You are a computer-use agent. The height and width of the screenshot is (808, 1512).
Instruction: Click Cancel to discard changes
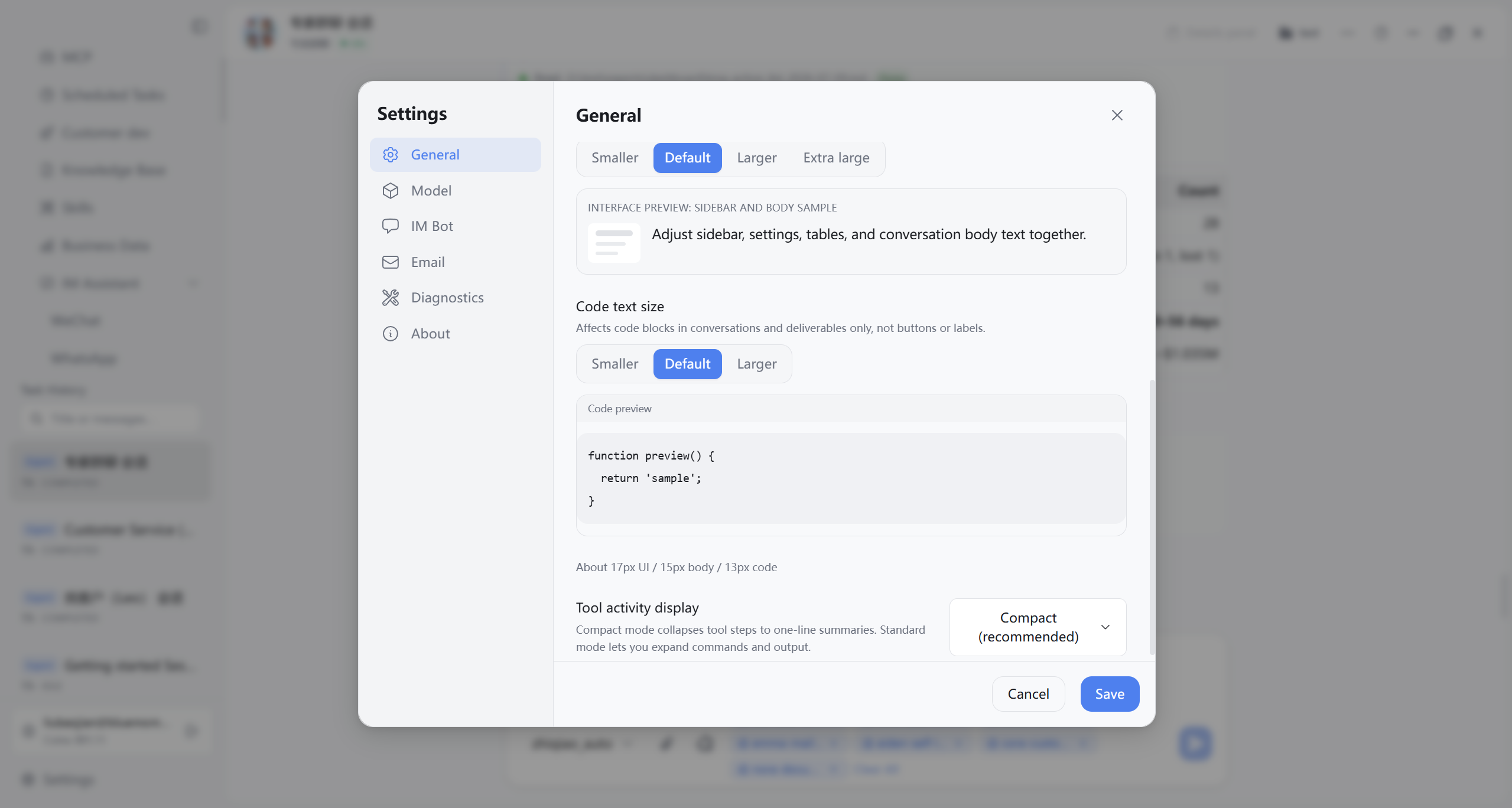1028,694
